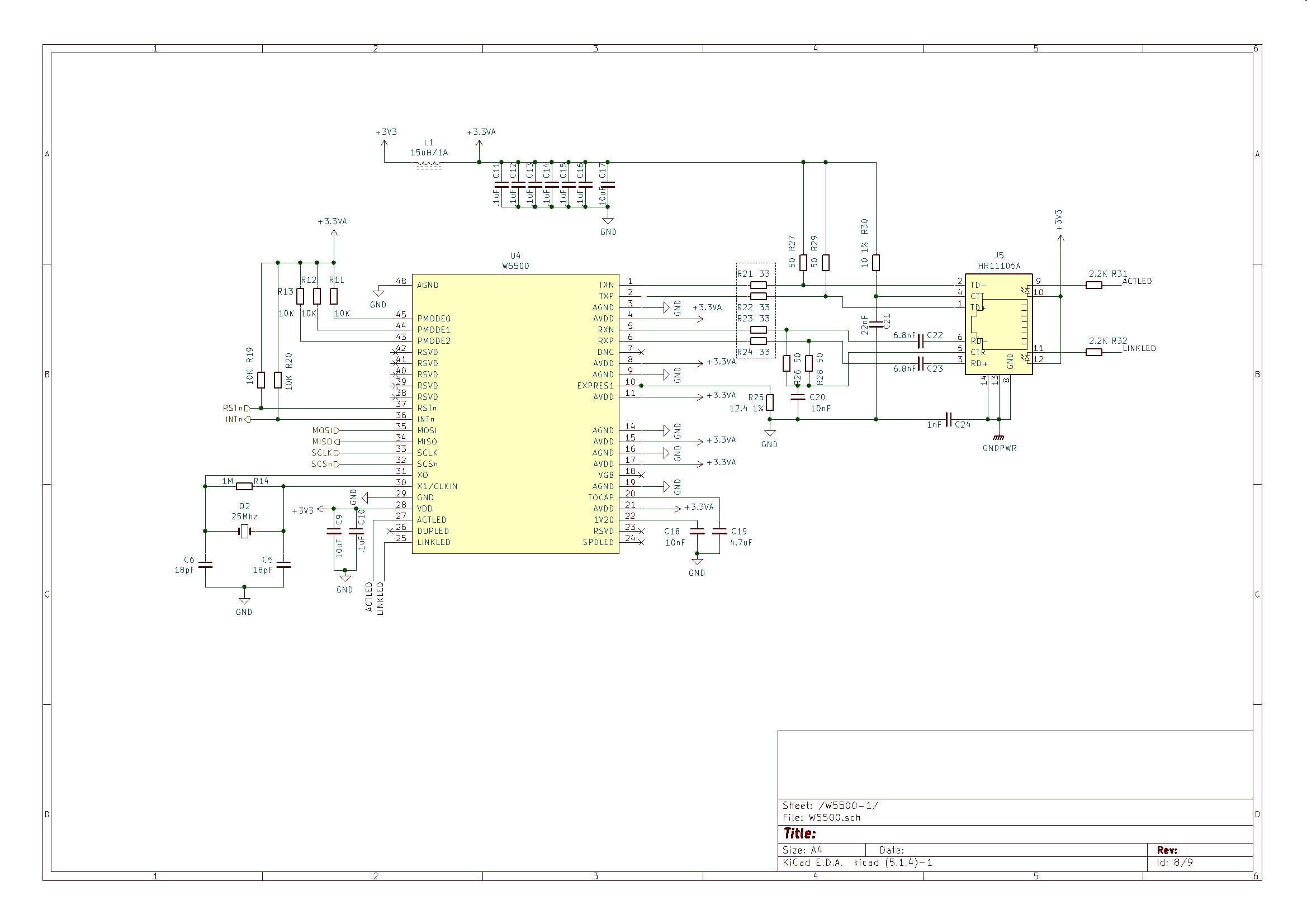
Task: Click the 'Sheet: /W5500-1/' title block text
Action: click(831, 805)
